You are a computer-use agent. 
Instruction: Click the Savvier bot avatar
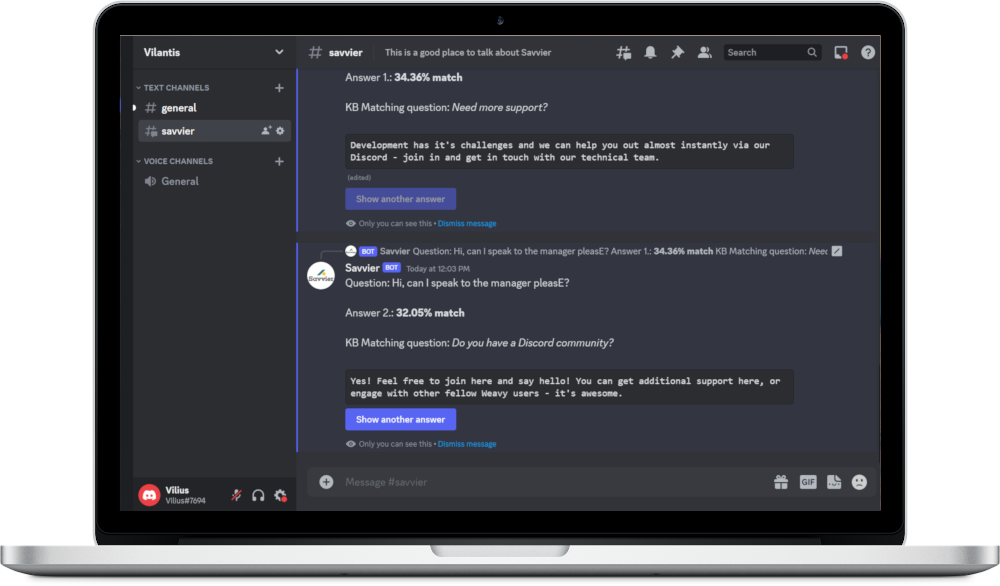321,276
